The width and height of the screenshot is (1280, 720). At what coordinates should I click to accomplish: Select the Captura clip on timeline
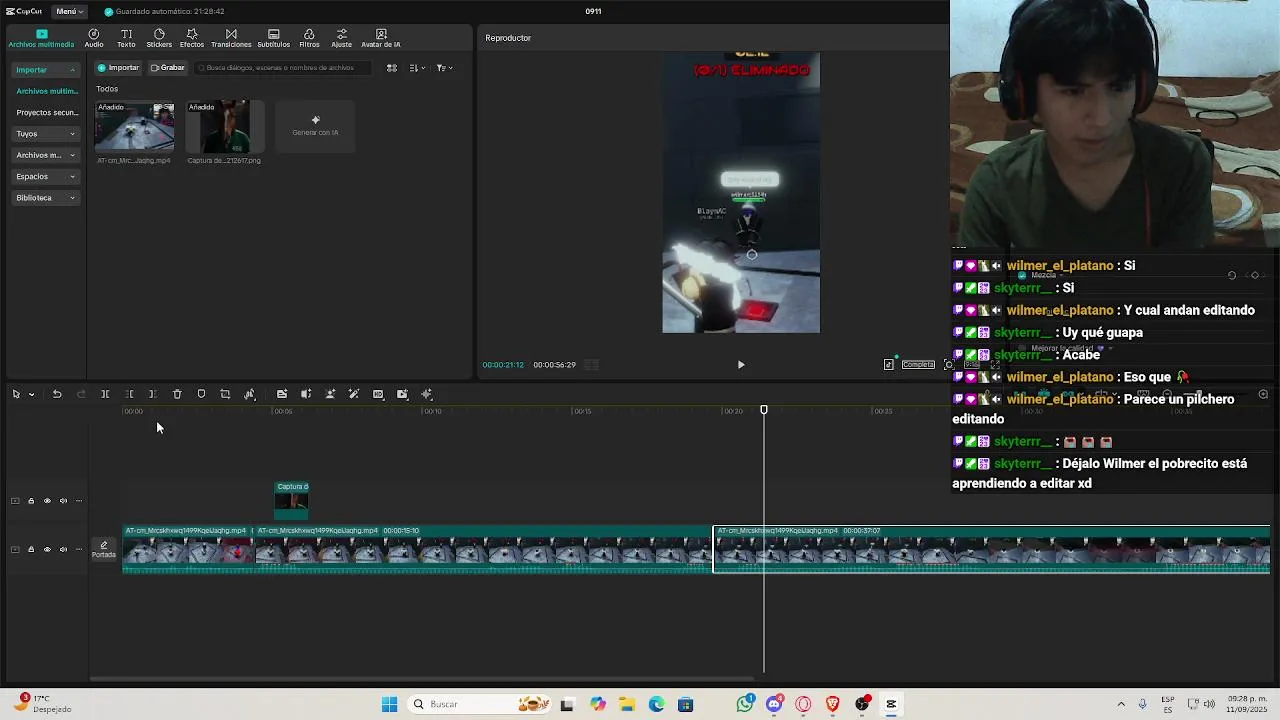click(292, 499)
